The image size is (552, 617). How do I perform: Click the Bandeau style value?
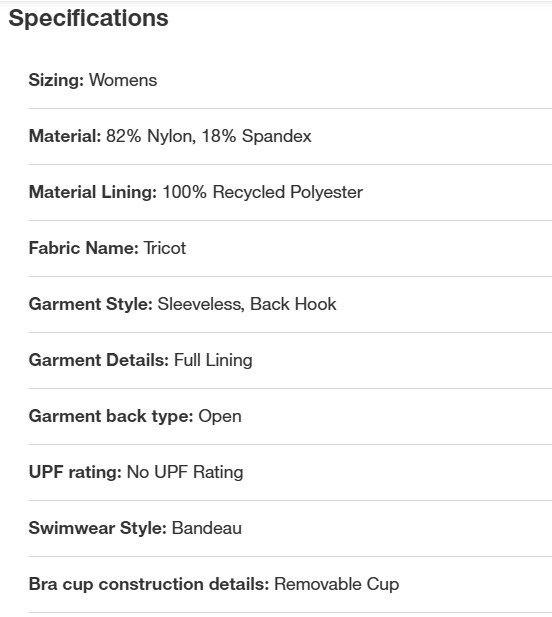(207, 528)
